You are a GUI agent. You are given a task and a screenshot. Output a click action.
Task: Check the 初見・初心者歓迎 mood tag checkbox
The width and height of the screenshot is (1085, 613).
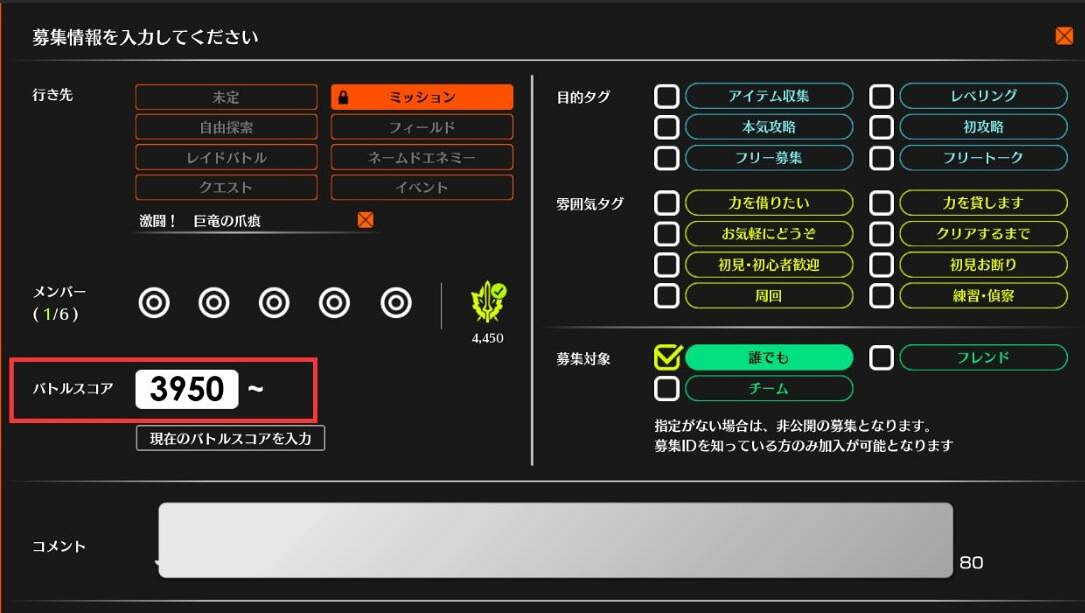[x=666, y=265]
